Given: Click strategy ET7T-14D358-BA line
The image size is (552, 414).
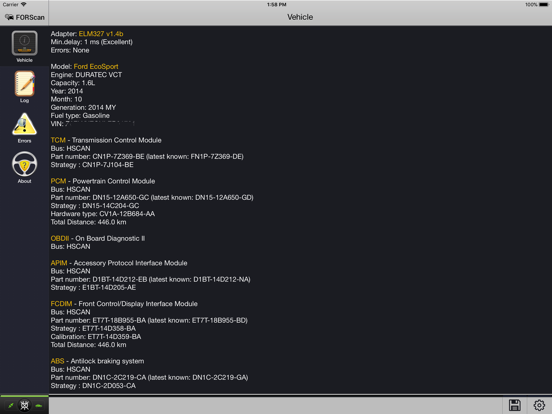Looking at the screenshot, I should point(93,328).
